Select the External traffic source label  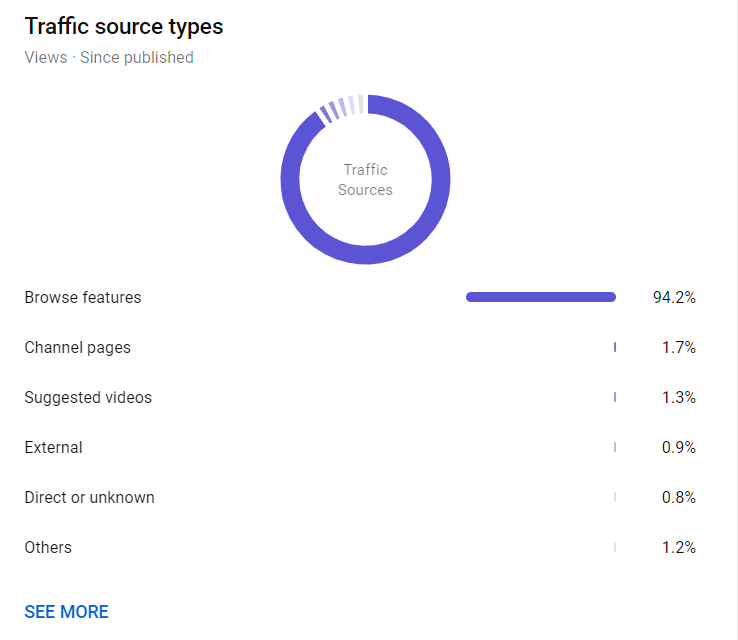[x=53, y=448]
